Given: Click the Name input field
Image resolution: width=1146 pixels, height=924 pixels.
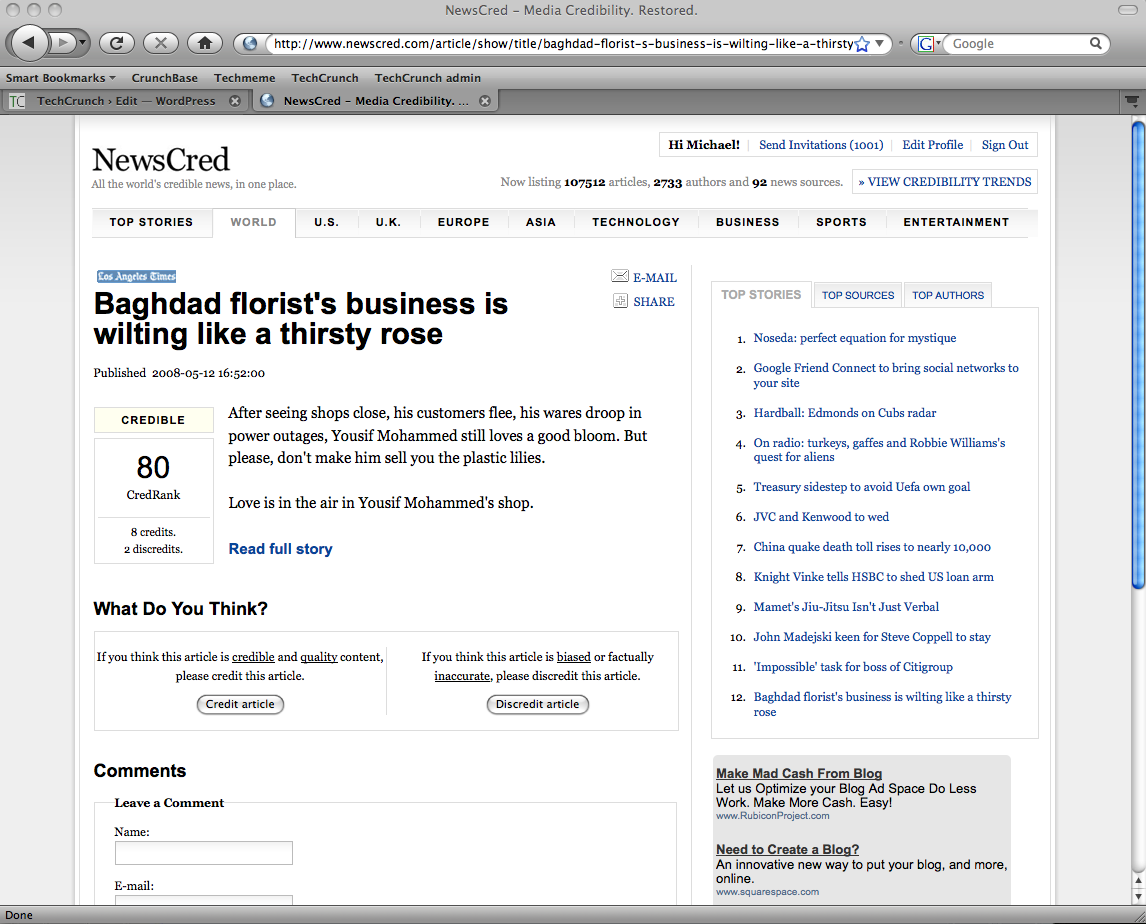Looking at the screenshot, I should pyautogui.click(x=203, y=852).
